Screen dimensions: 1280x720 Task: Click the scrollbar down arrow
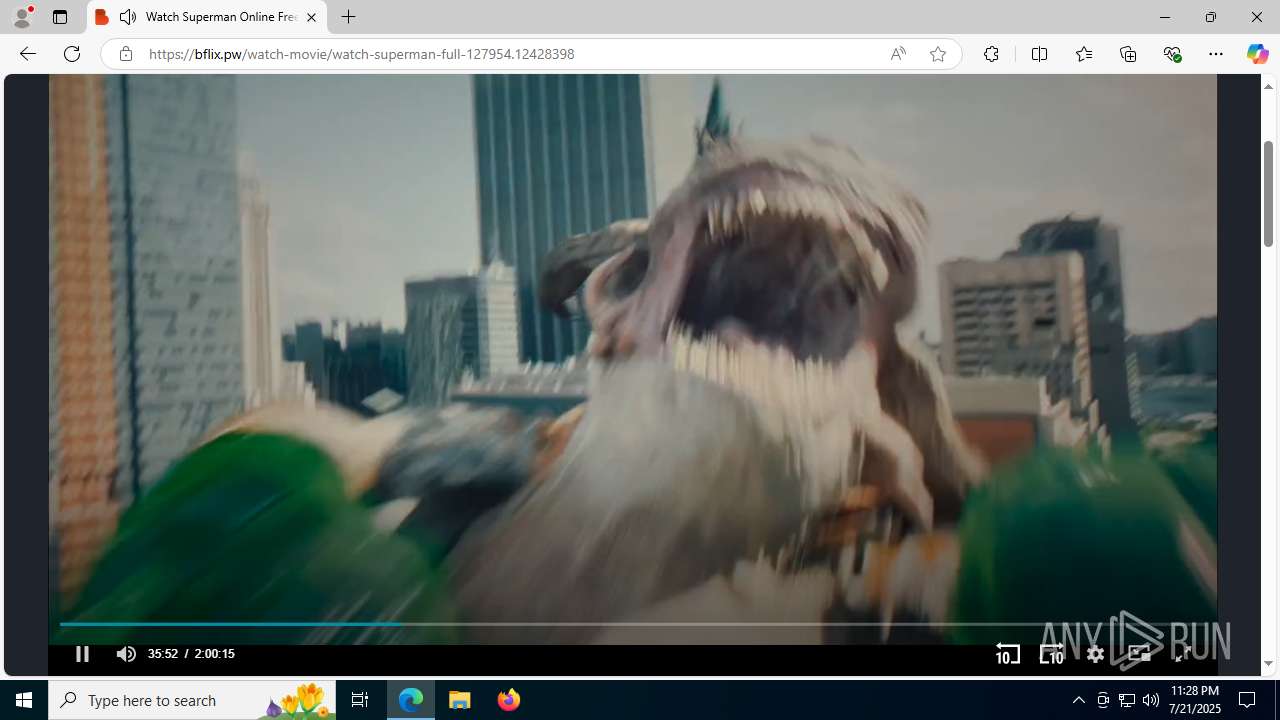click(x=1268, y=664)
